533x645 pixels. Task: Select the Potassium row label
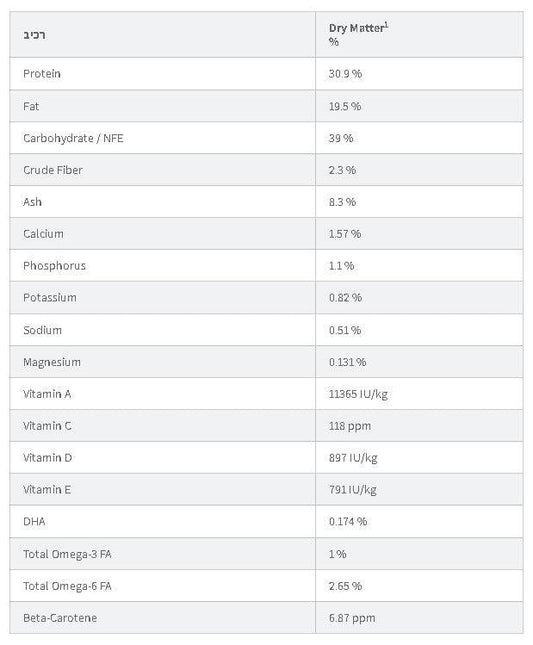point(50,297)
